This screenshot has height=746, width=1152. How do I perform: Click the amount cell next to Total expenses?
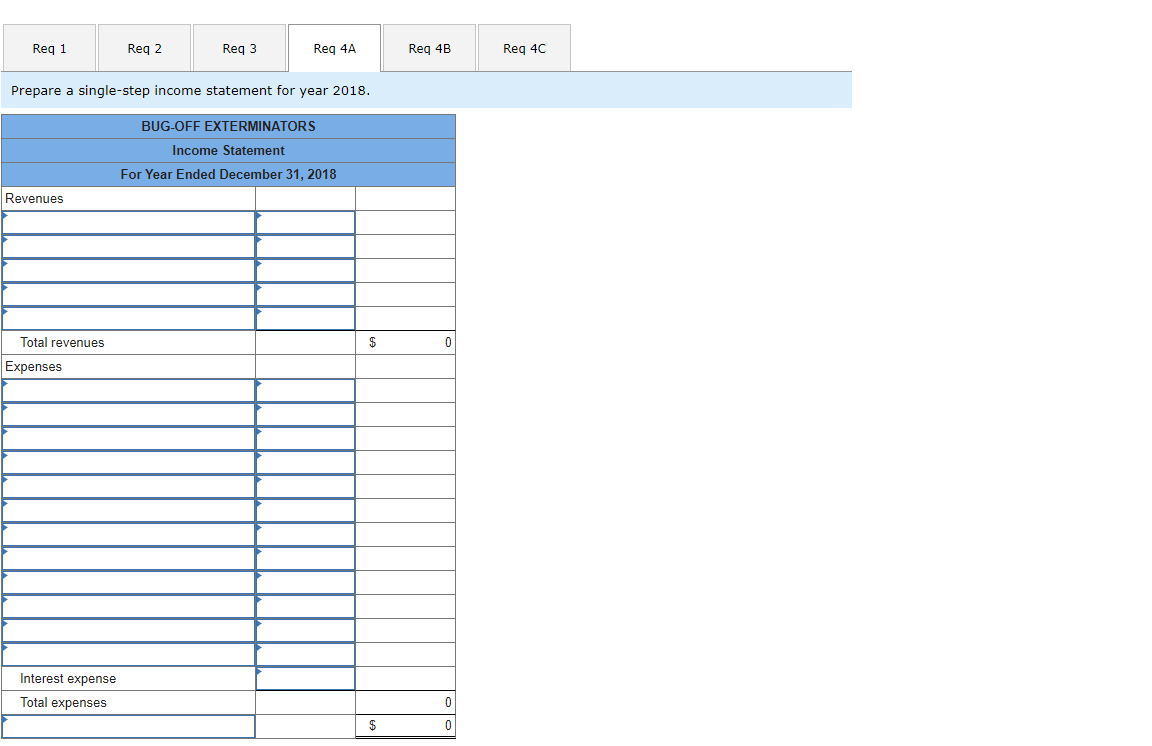(x=405, y=702)
